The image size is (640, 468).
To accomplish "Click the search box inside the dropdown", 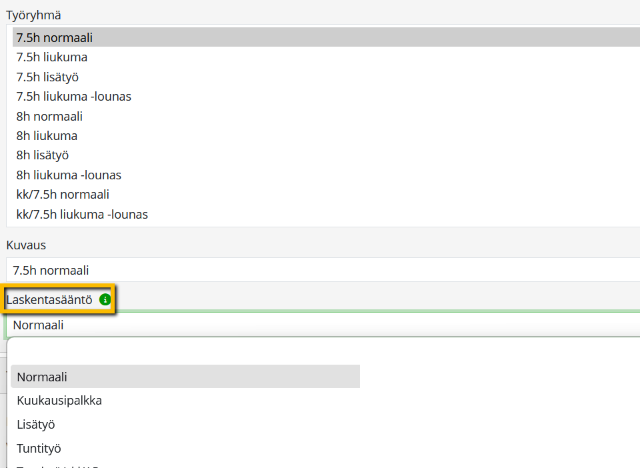I will (x=320, y=352).
